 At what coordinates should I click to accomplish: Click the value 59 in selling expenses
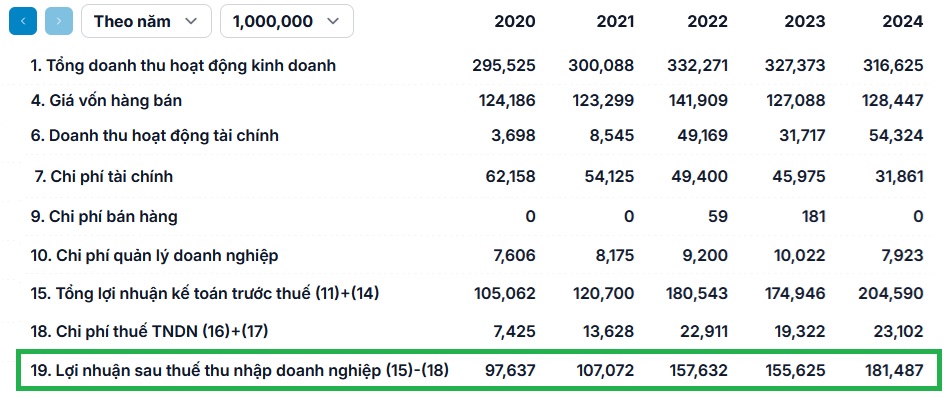(x=718, y=216)
